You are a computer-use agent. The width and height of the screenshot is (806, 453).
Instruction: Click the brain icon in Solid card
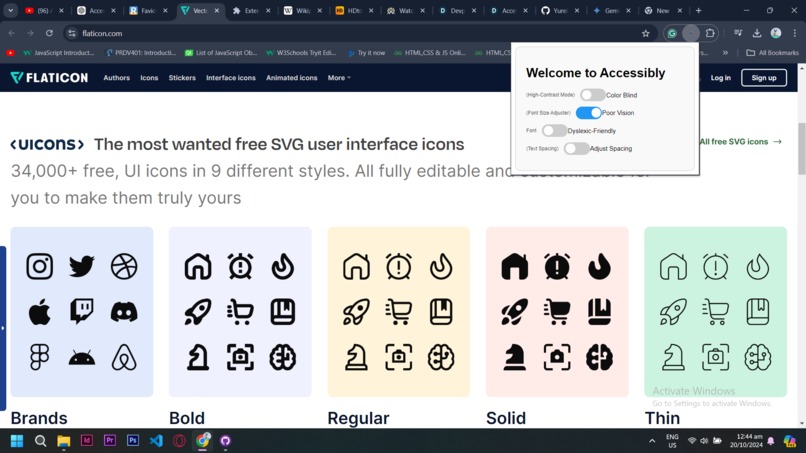pos(599,357)
